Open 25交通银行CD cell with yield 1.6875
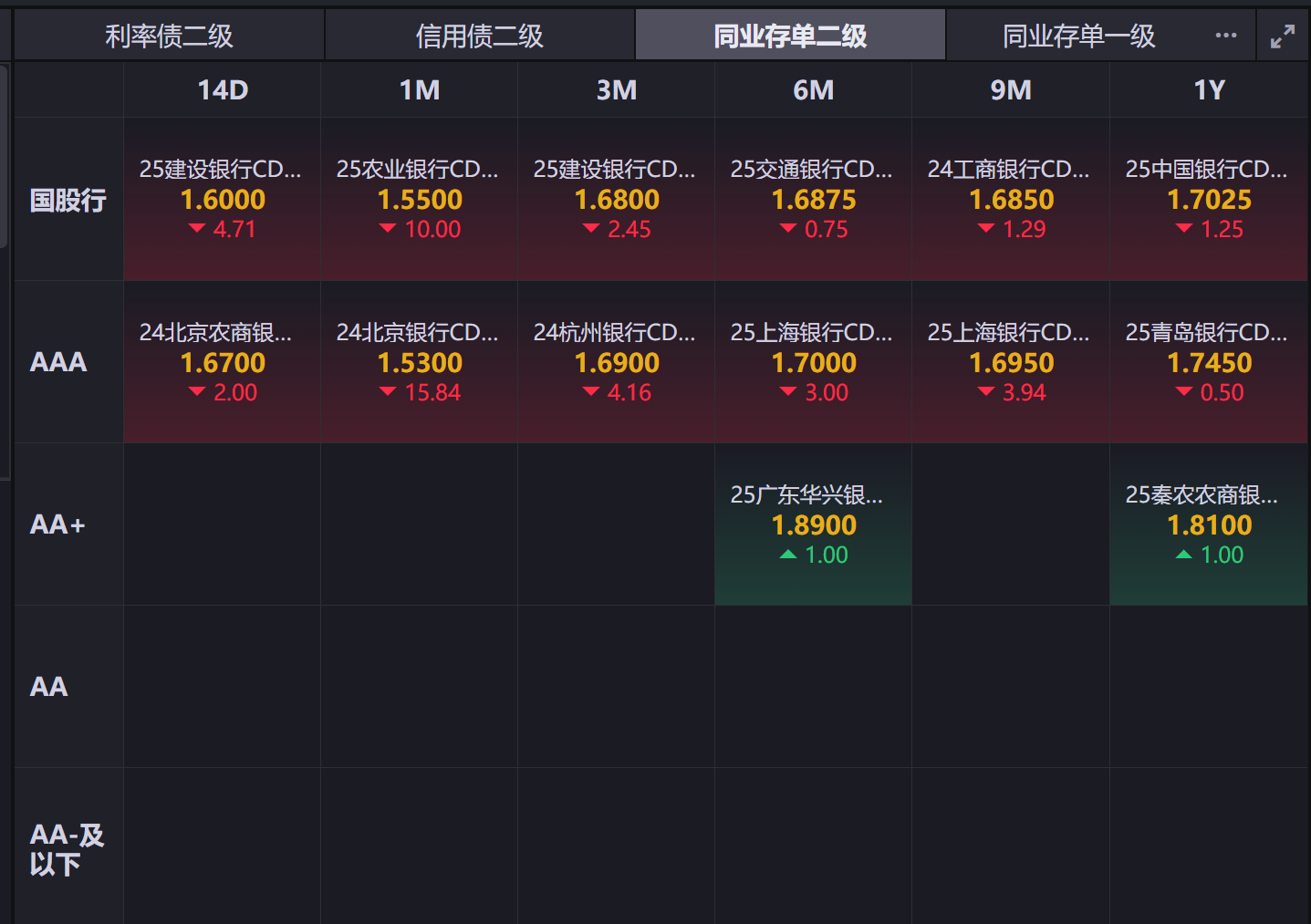 click(814, 200)
